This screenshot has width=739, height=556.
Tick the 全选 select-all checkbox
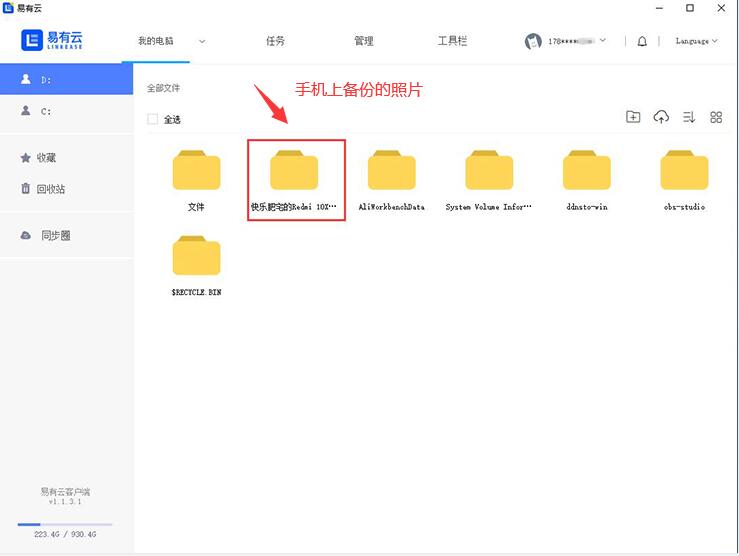tap(153, 119)
